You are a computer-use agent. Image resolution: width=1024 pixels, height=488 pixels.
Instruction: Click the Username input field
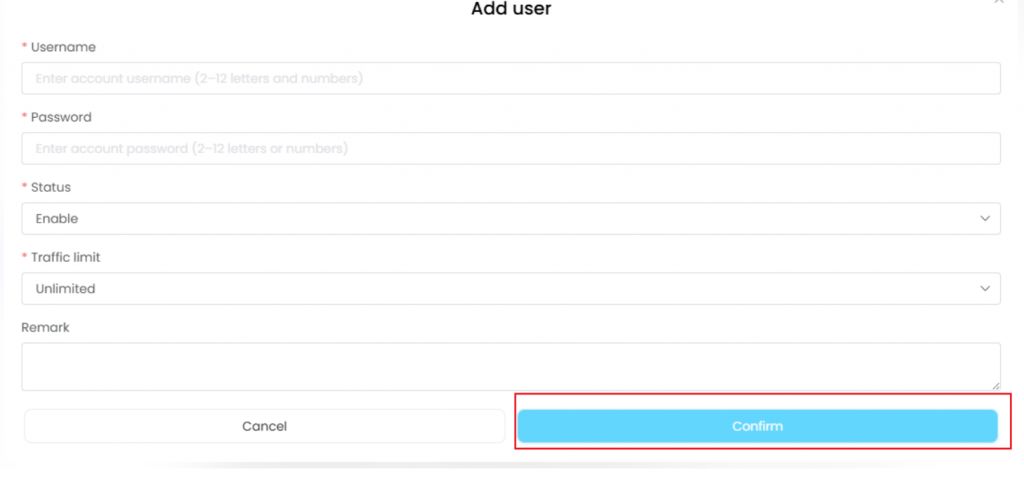[510, 78]
